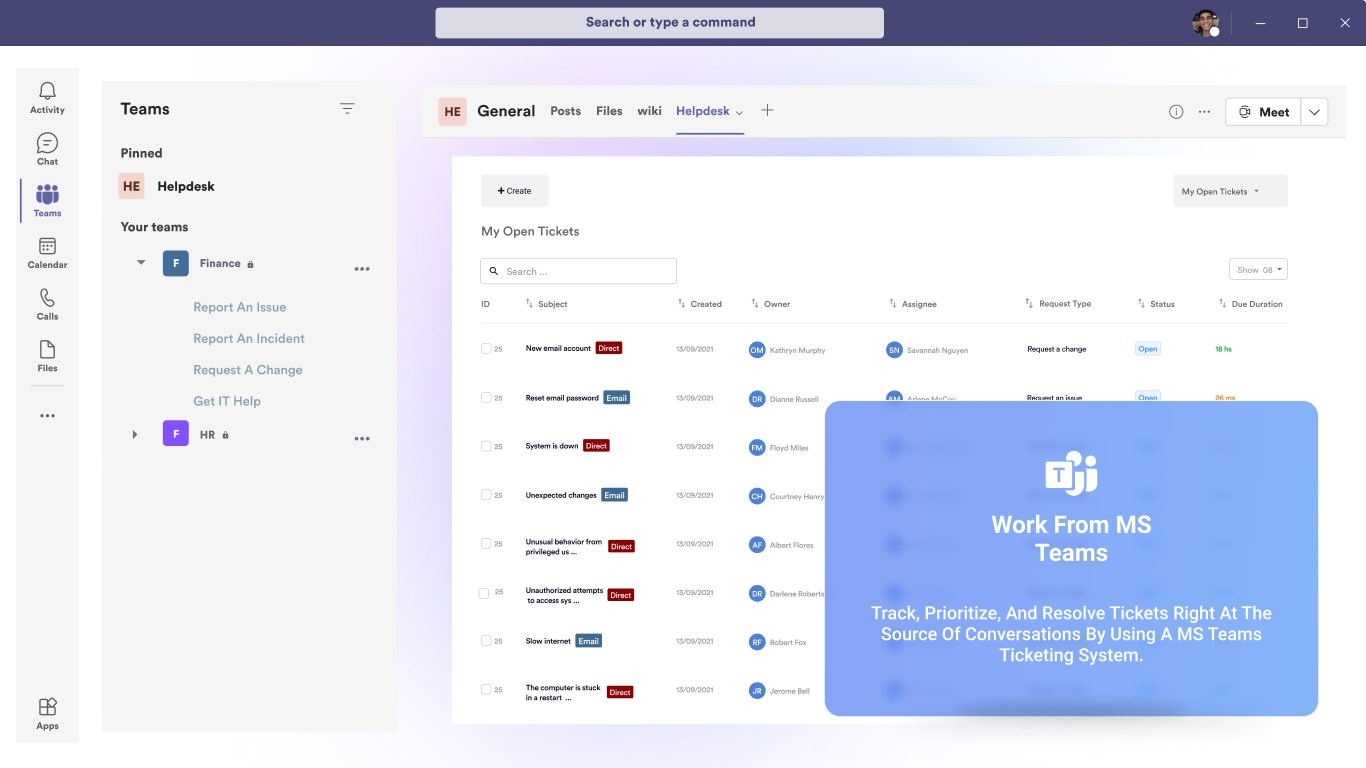Expand the HR team tree
Screen dimensions: 1366x768
[x=135, y=434]
